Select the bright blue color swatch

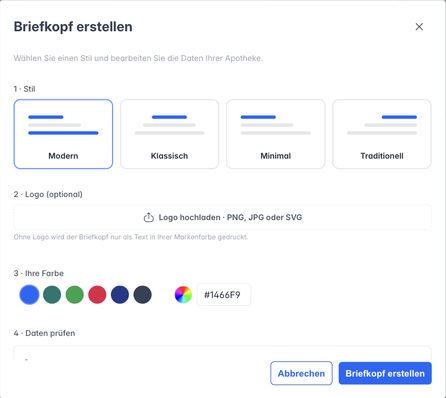[29, 295]
